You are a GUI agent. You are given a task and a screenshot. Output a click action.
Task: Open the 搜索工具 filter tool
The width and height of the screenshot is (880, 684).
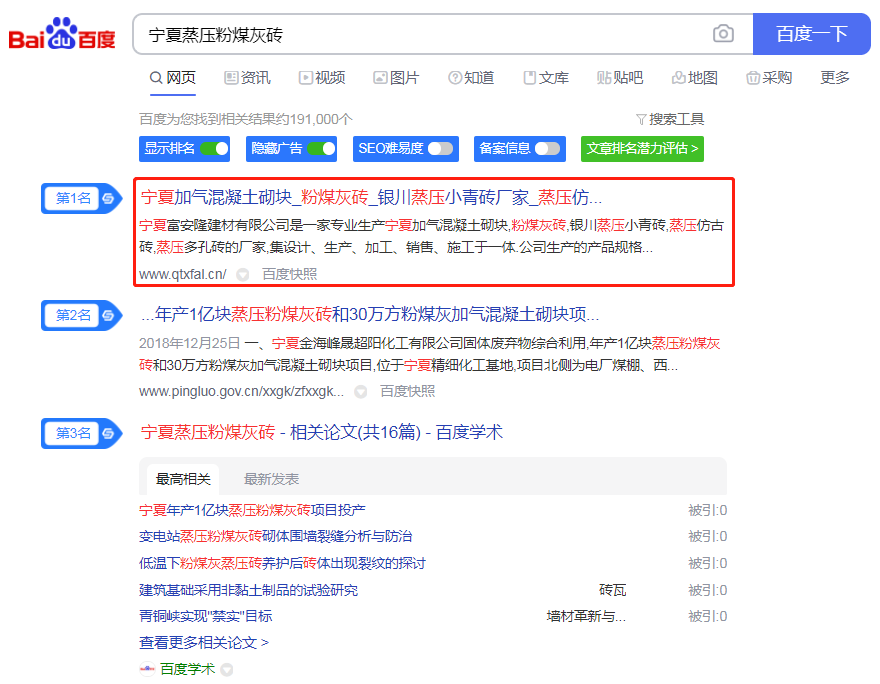pyautogui.click(x=670, y=119)
